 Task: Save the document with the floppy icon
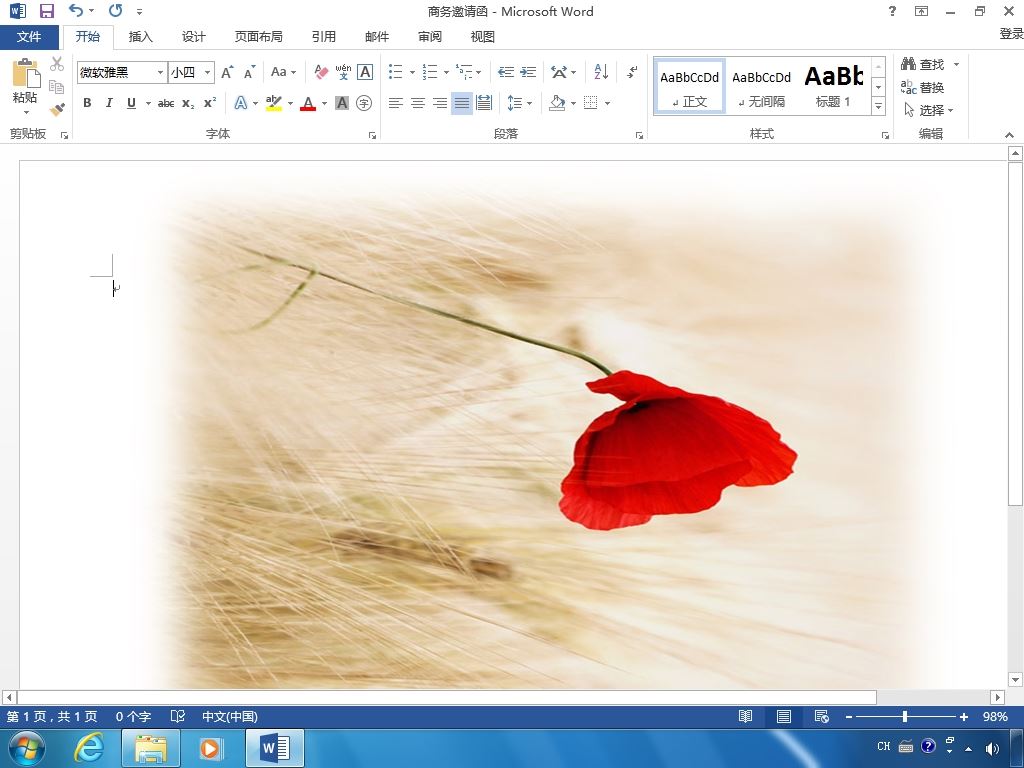pos(46,11)
